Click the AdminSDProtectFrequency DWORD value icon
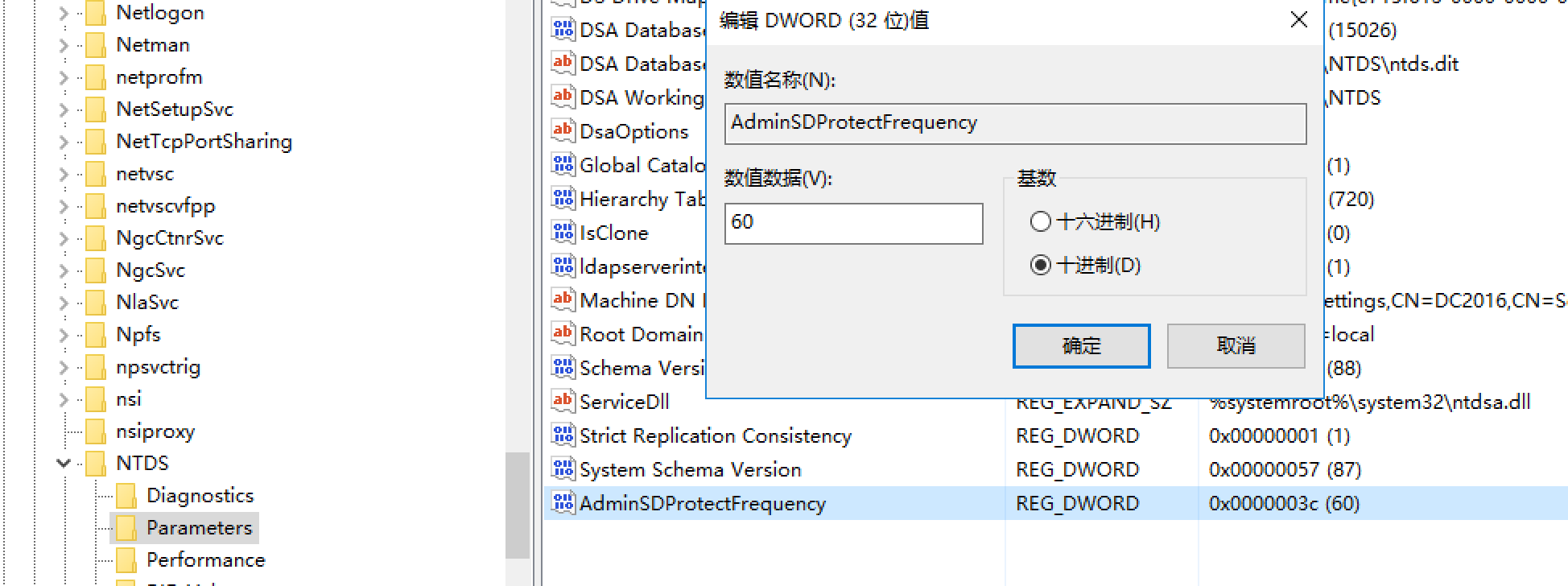 [x=563, y=503]
